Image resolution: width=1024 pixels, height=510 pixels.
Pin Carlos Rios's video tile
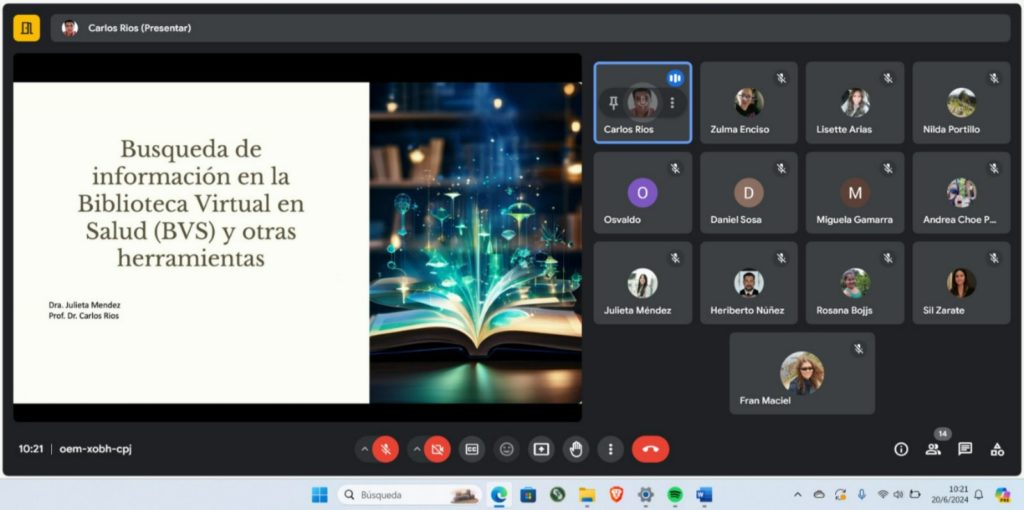(613, 103)
